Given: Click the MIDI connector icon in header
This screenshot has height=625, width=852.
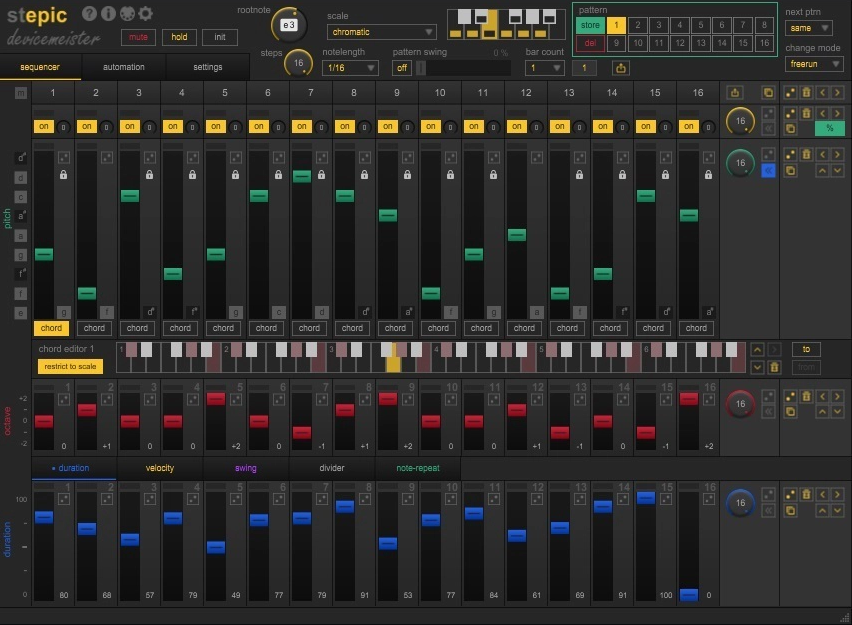Looking at the screenshot, I should coord(127,13).
